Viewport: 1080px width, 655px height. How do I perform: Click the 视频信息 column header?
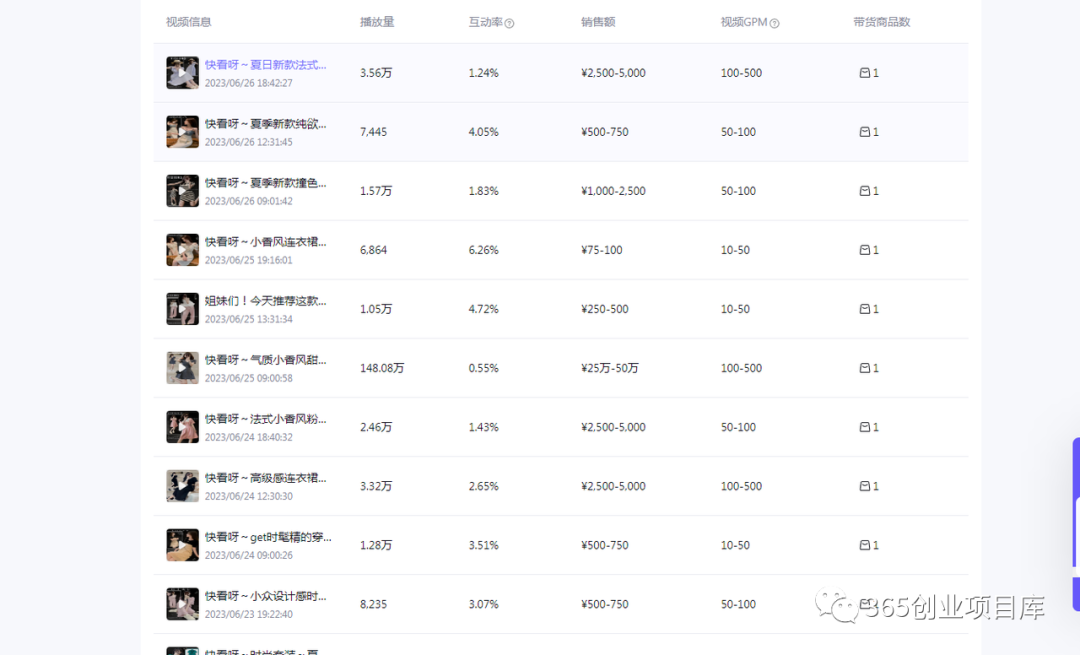pyautogui.click(x=189, y=22)
